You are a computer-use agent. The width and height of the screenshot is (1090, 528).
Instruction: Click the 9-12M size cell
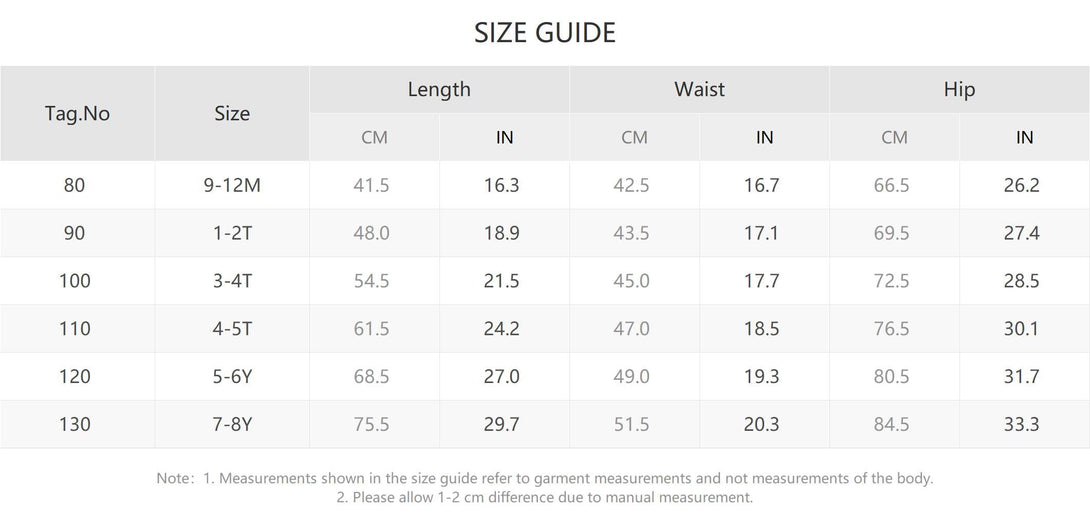pyautogui.click(x=232, y=185)
